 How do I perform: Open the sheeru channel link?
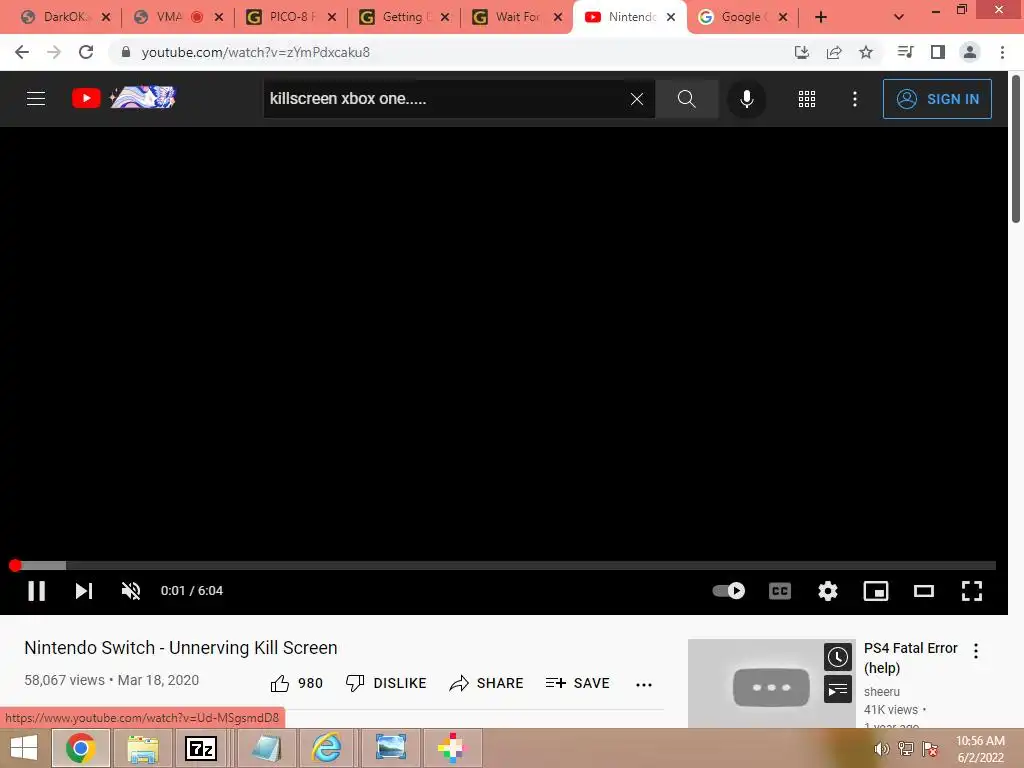tap(882, 691)
